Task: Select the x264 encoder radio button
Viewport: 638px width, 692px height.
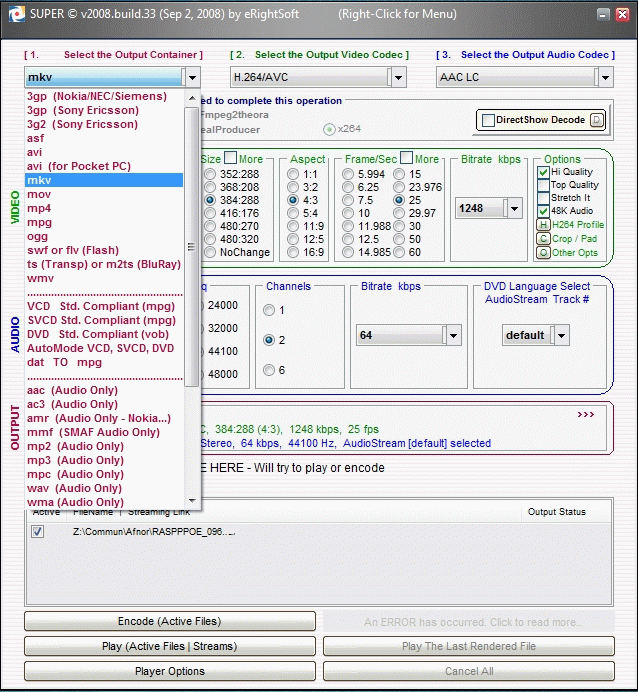Action: click(329, 129)
